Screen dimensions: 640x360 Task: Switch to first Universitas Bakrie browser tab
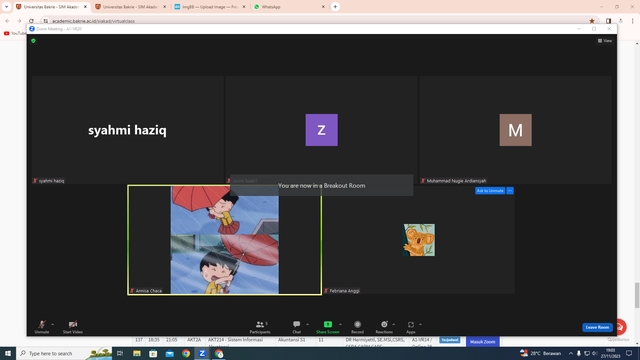tap(51, 7)
